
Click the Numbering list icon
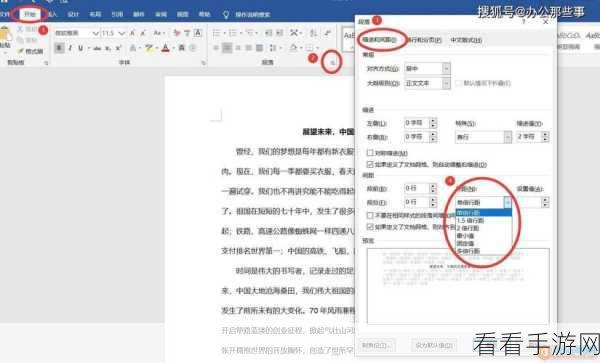click(232, 33)
